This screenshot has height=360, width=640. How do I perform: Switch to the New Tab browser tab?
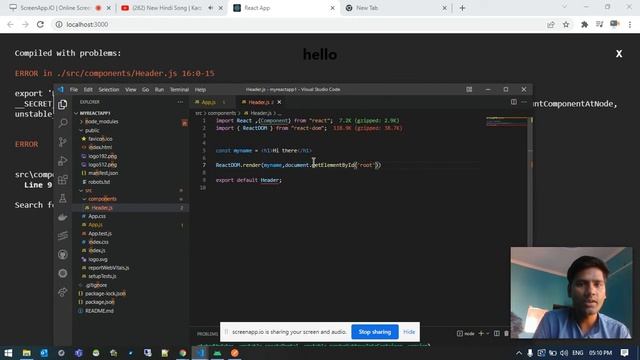coord(394,8)
